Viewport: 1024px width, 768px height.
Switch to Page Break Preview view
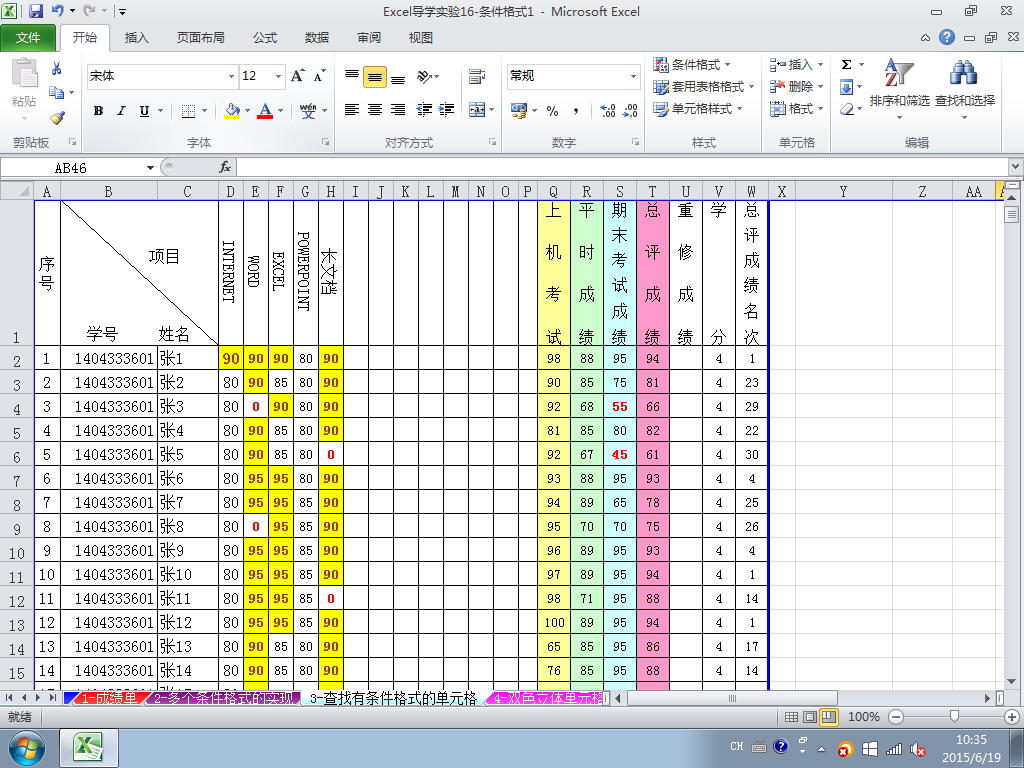click(829, 716)
